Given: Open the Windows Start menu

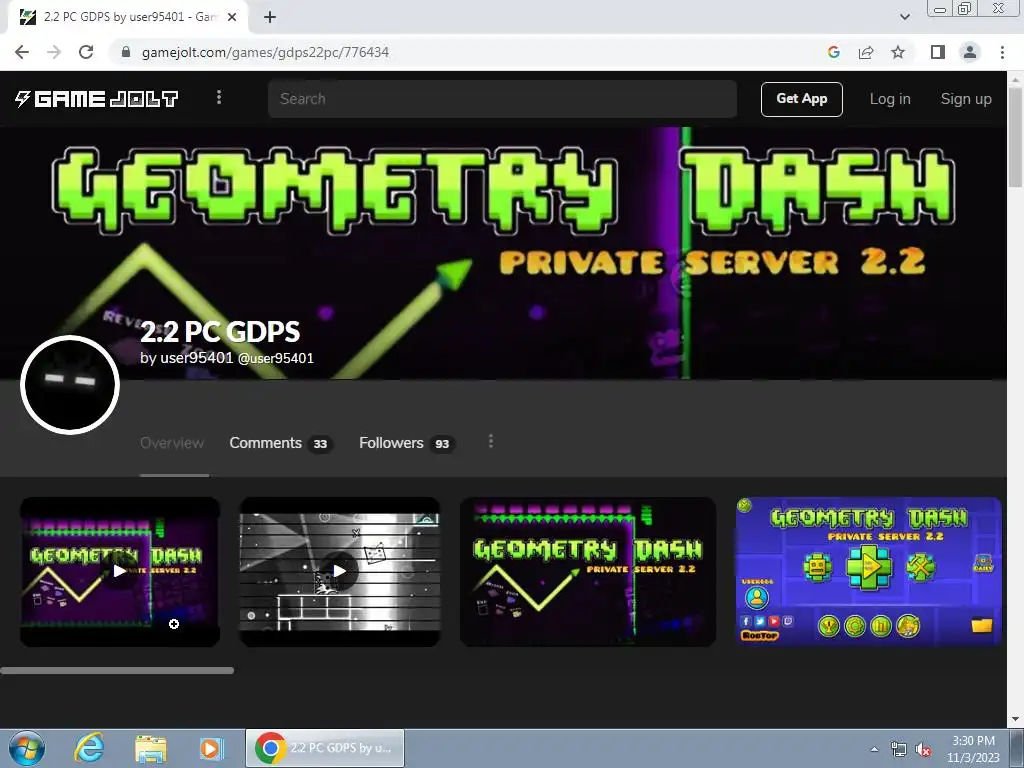Looking at the screenshot, I should click(26, 748).
